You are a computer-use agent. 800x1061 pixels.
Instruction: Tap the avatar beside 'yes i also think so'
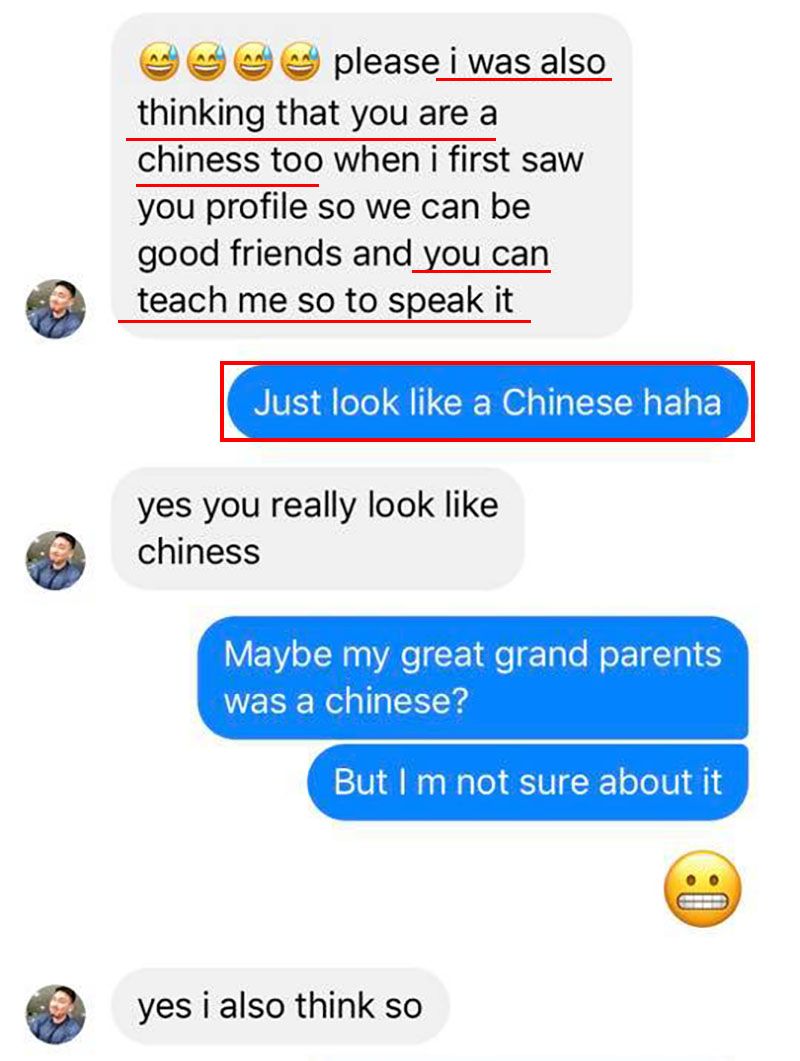click(55, 1014)
